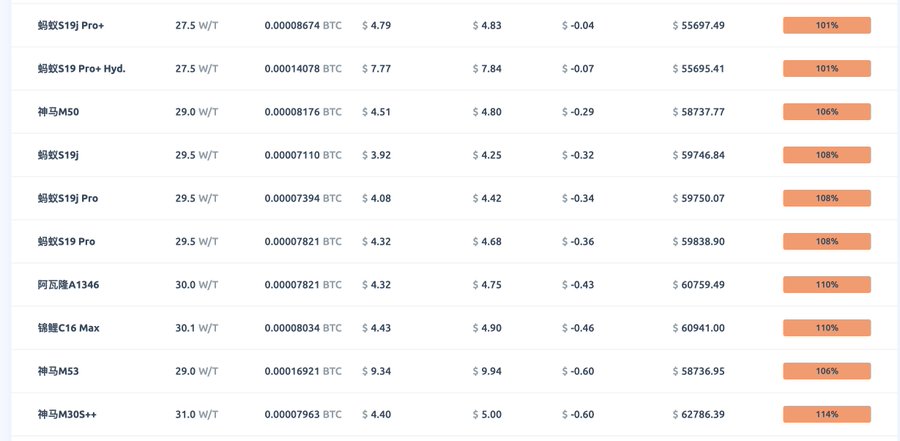Image resolution: width=900 pixels, height=441 pixels.
Task: Open the 神马M53 miner link
Action: pos(58,371)
